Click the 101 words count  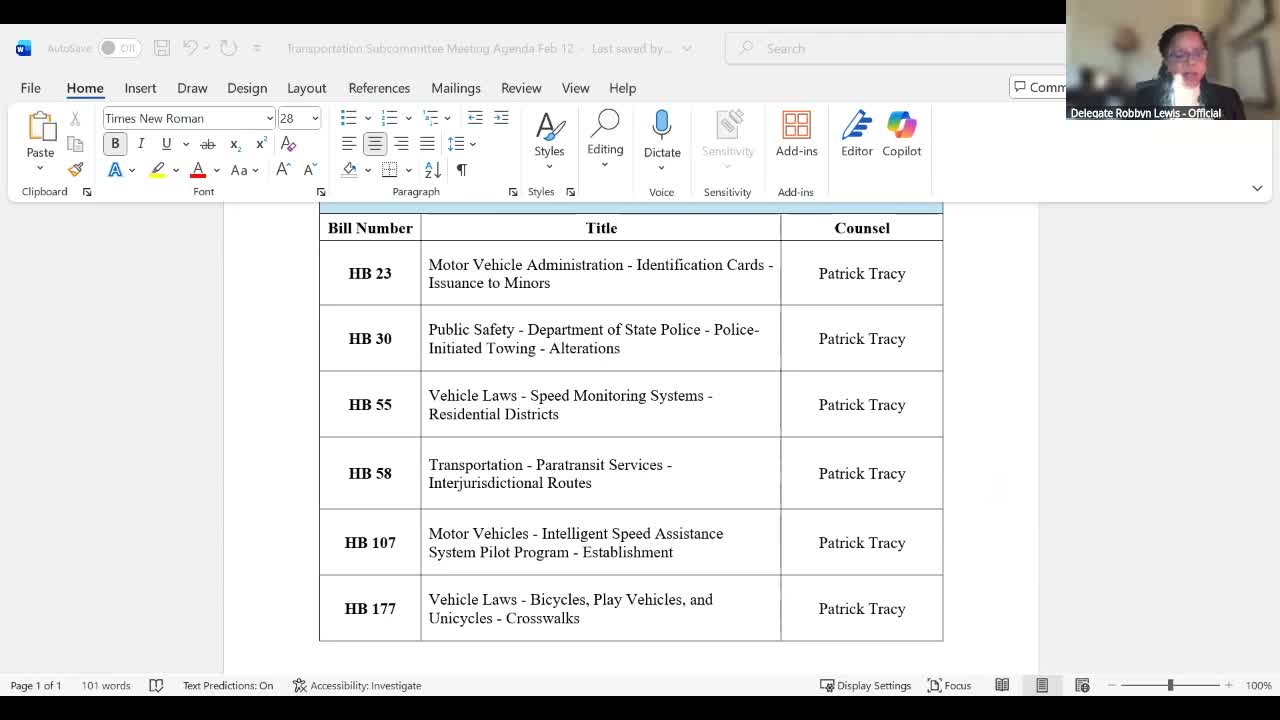[x=106, y=685]
